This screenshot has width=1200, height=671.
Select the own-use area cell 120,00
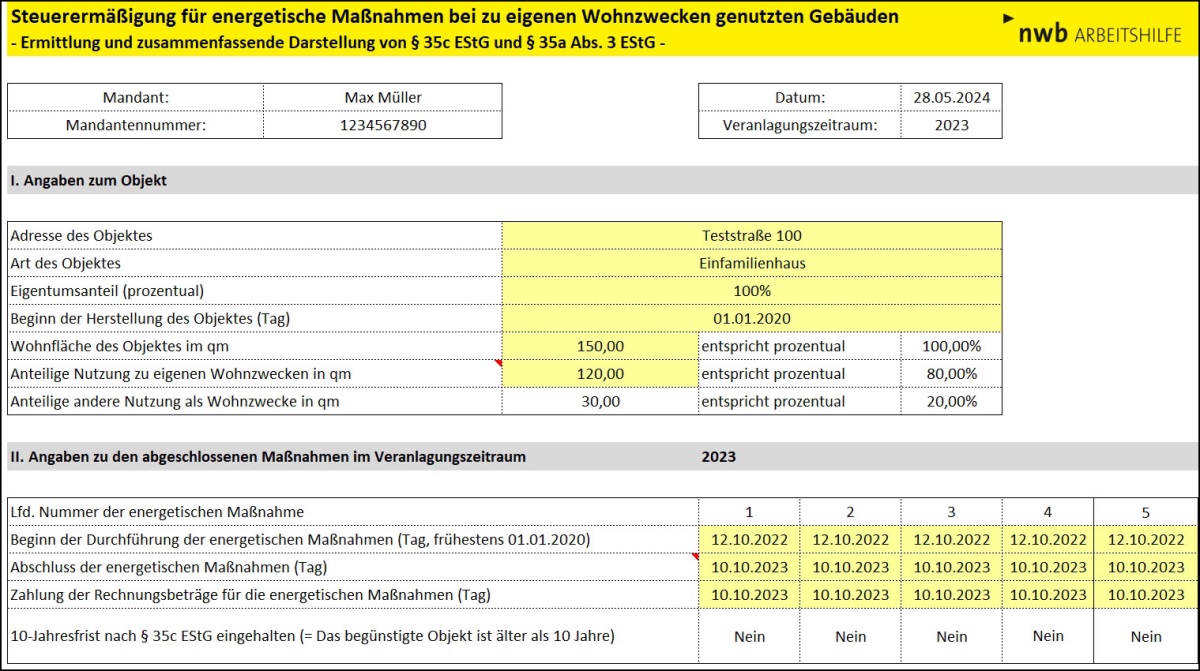coord(600,374)
